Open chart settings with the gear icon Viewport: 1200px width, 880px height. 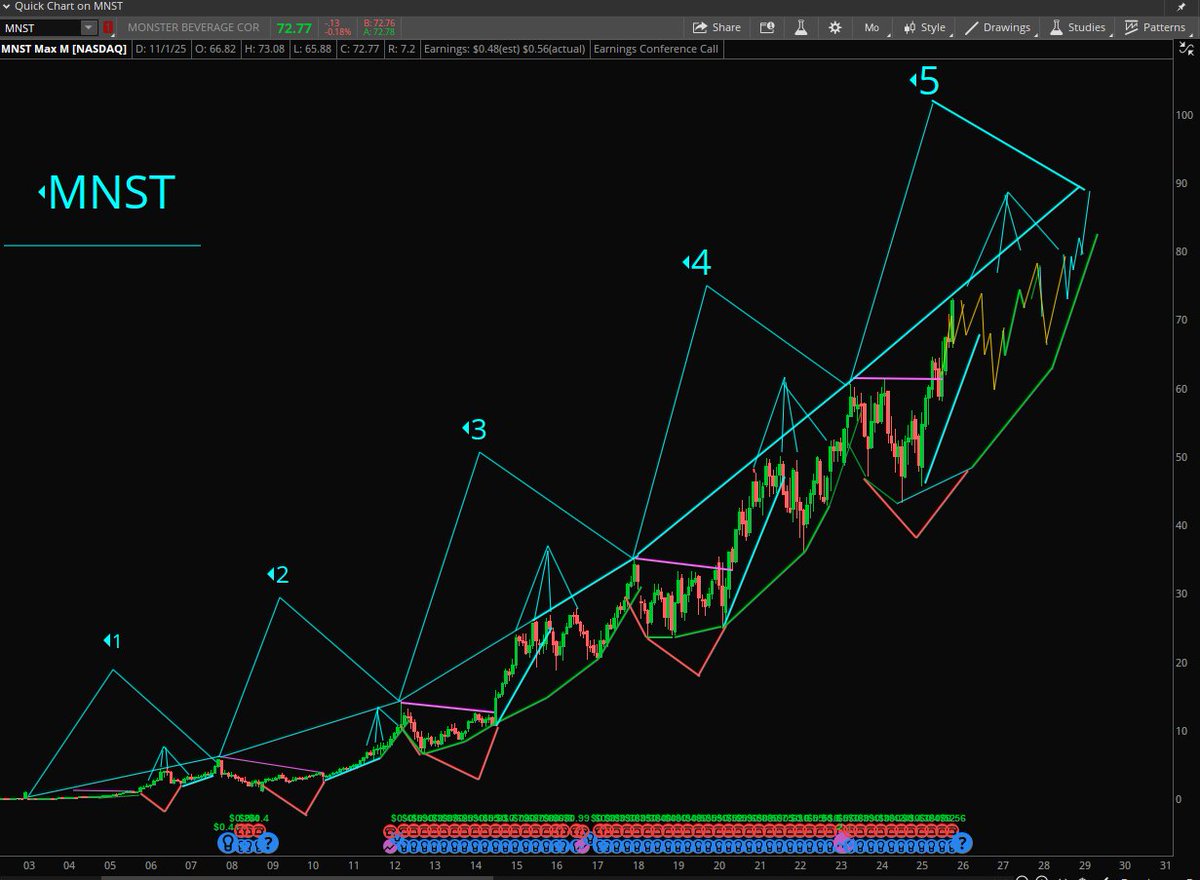pyautogui.click(x=834, y=28)
